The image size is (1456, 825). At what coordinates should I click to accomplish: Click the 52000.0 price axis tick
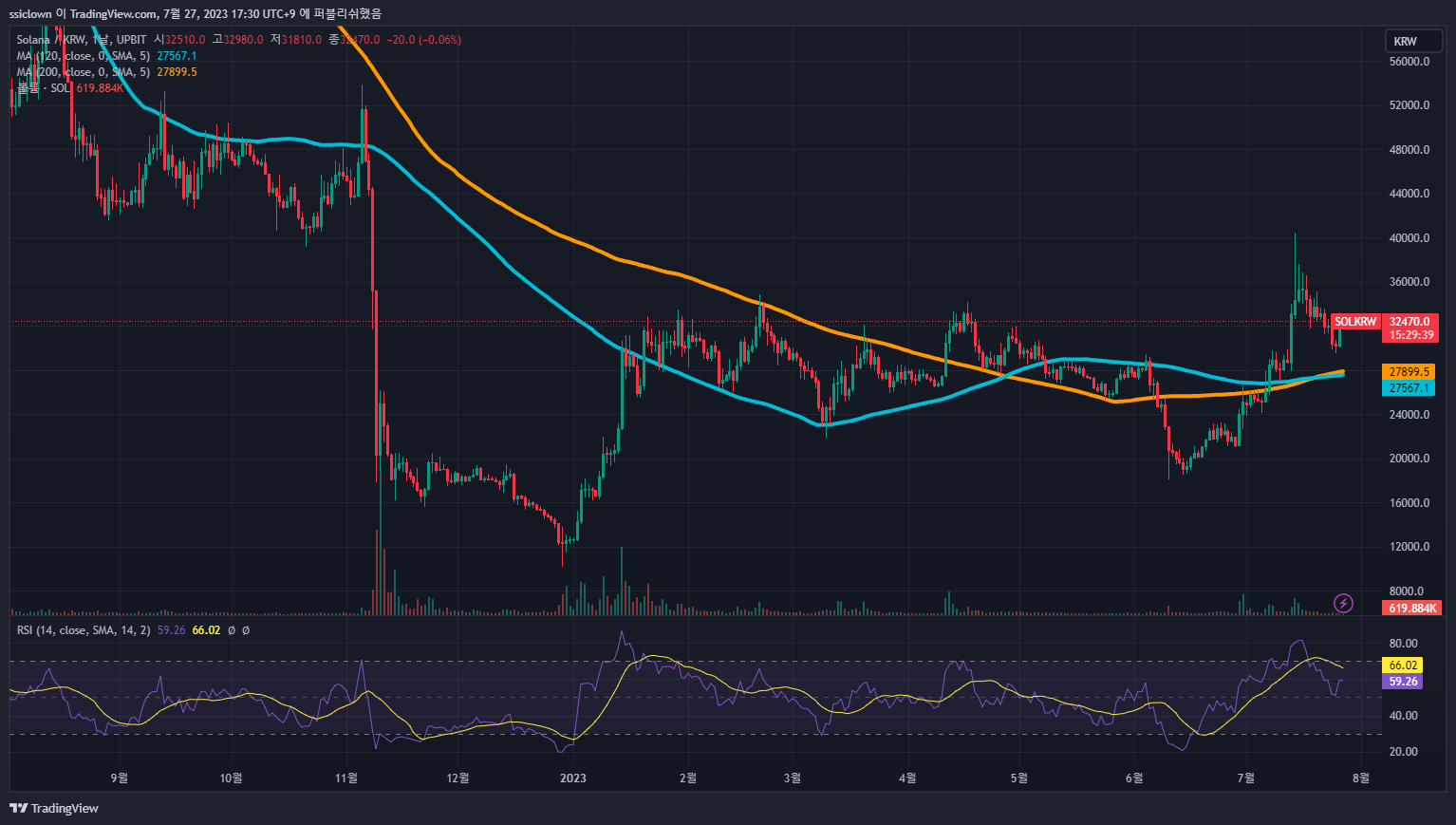[x=1409, y=105]
